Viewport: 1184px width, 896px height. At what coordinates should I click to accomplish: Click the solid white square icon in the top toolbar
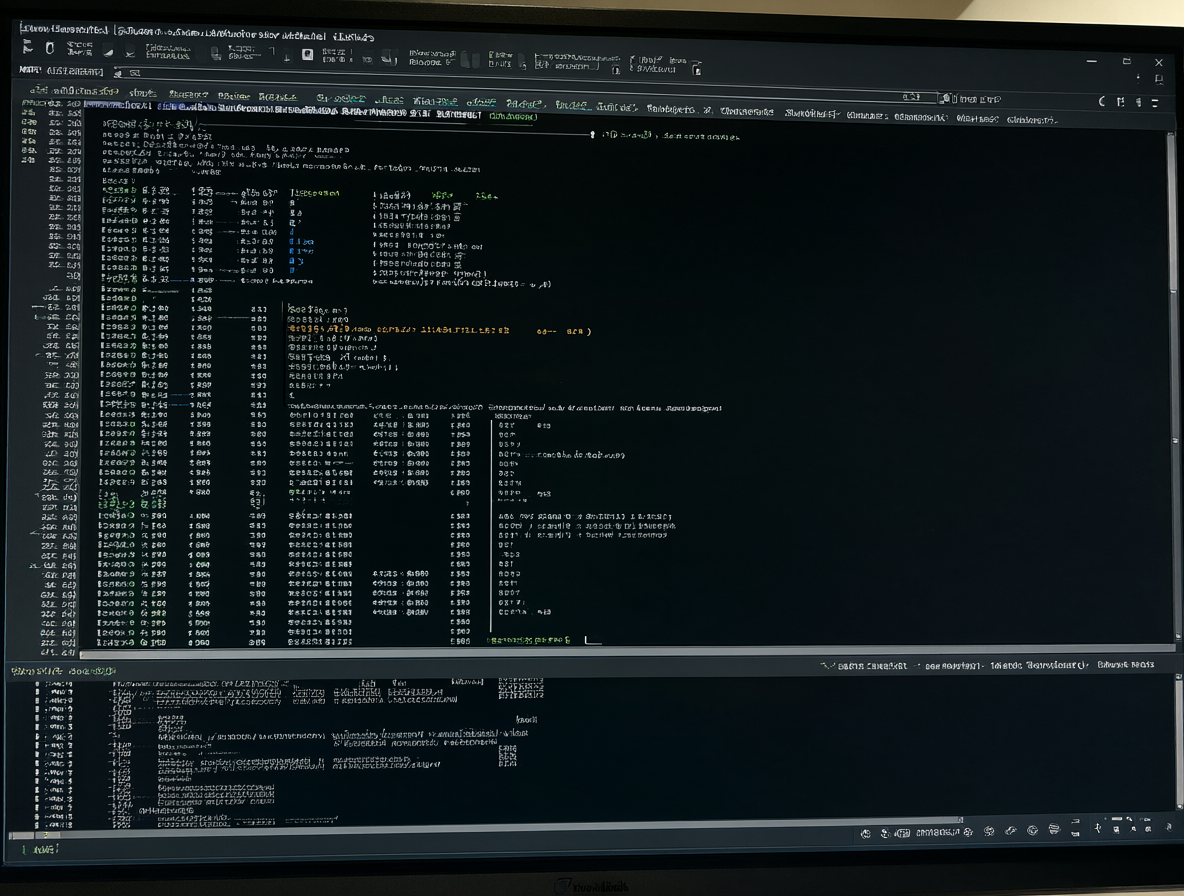coord(307,54)
